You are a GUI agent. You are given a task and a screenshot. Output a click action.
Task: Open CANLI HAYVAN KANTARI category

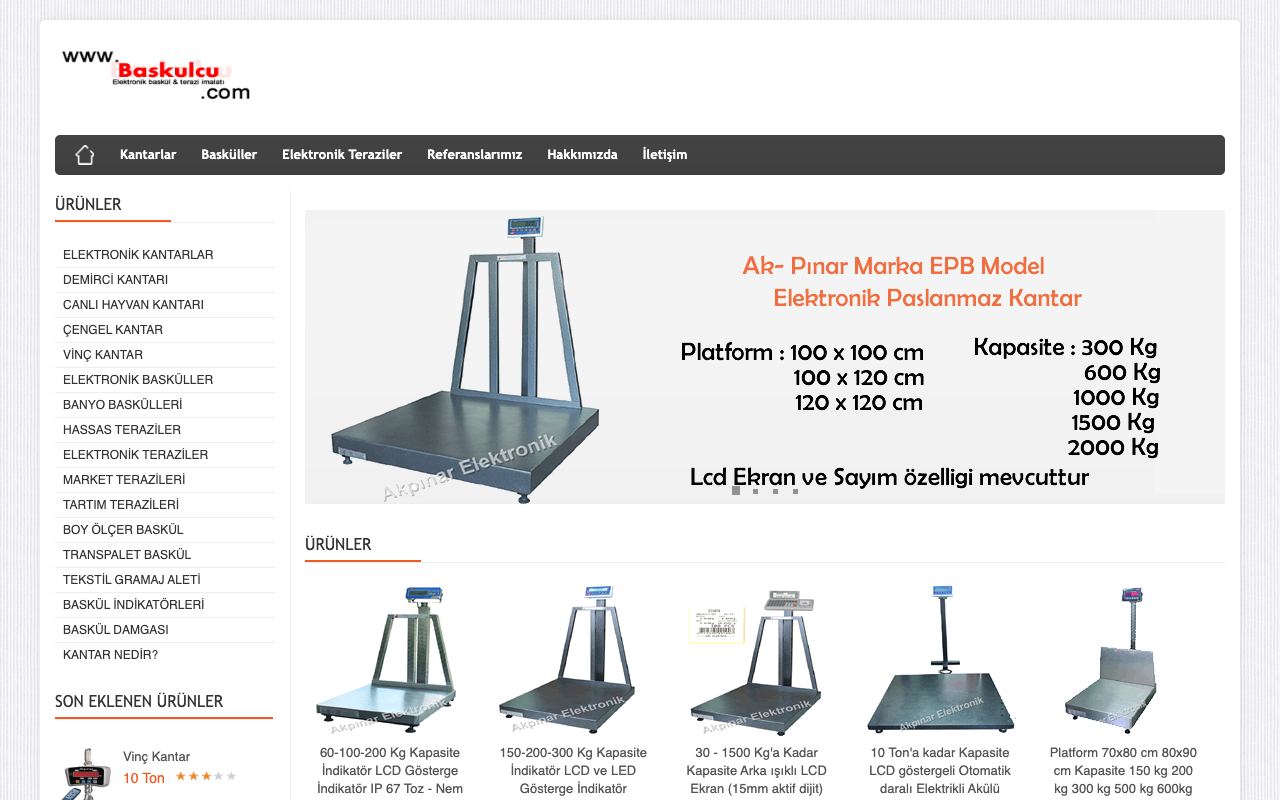click(x=133, y=305)
